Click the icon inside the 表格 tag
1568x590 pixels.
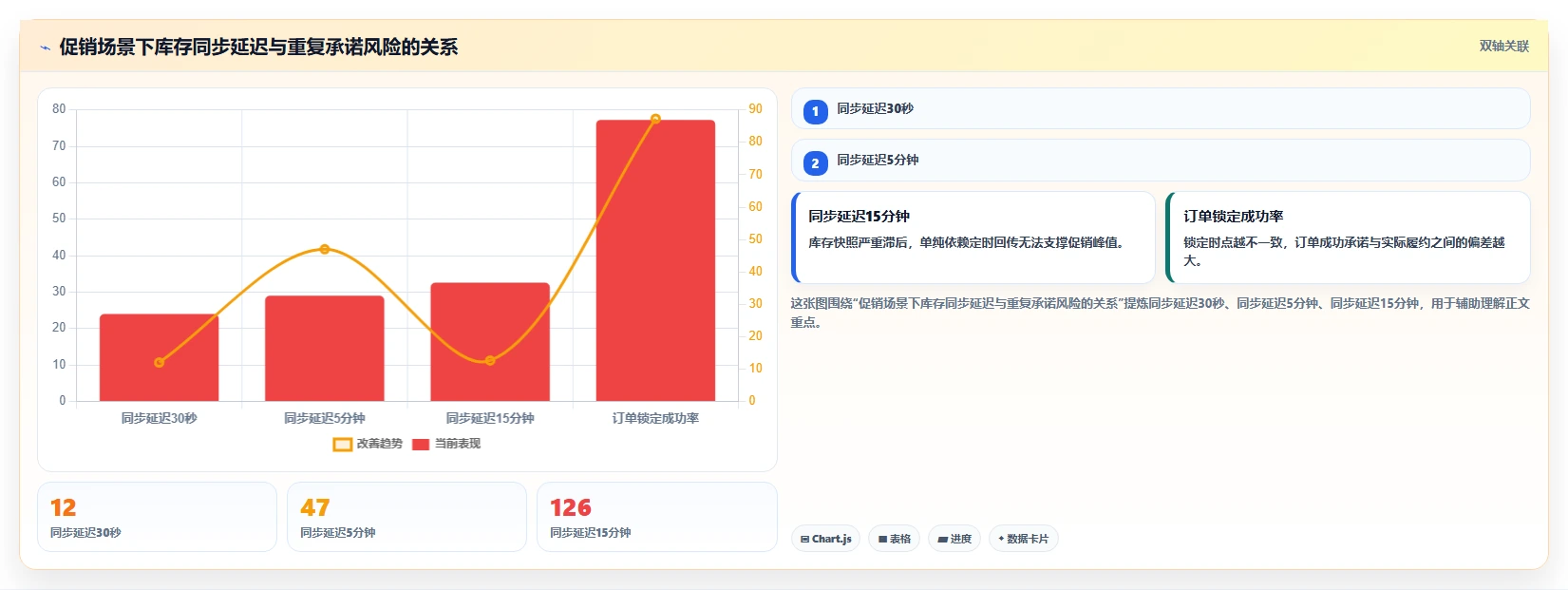click(882, 539)
